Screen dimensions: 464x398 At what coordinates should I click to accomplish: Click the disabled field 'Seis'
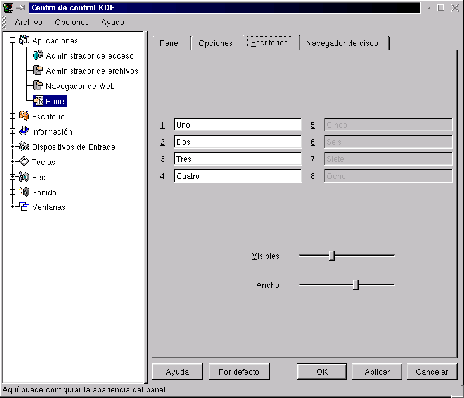click(x=388, y=142)
